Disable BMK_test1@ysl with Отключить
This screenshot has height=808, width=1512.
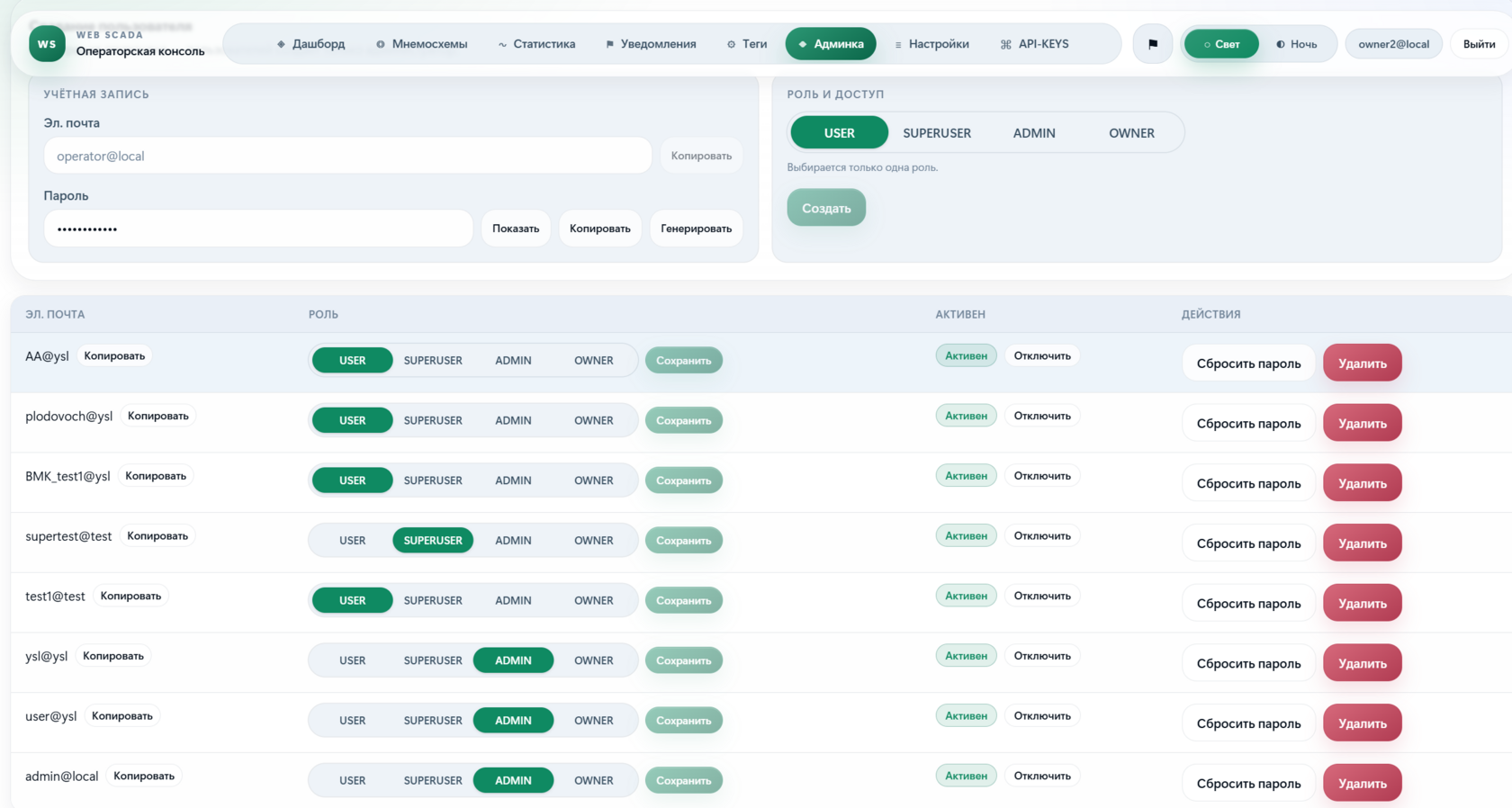[1042, 476]
